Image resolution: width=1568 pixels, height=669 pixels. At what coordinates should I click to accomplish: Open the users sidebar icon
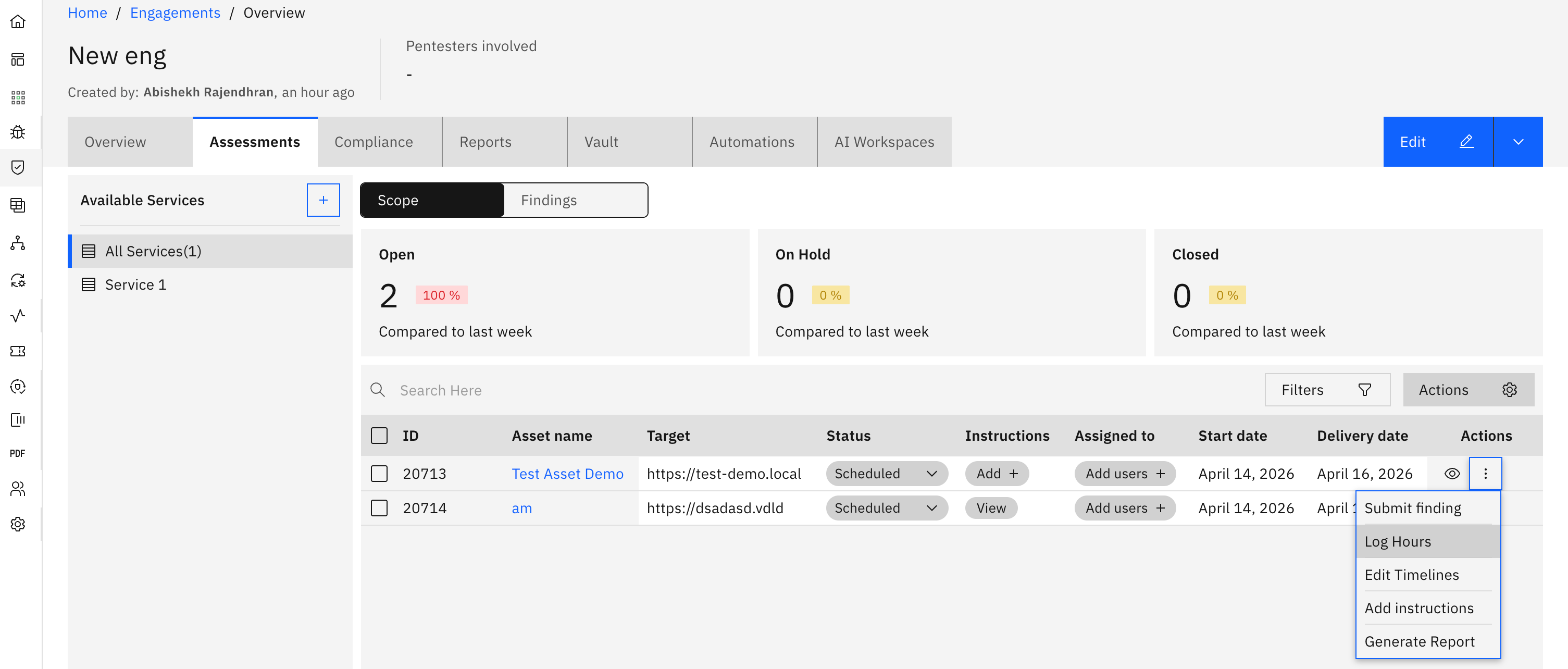point(18,489)
